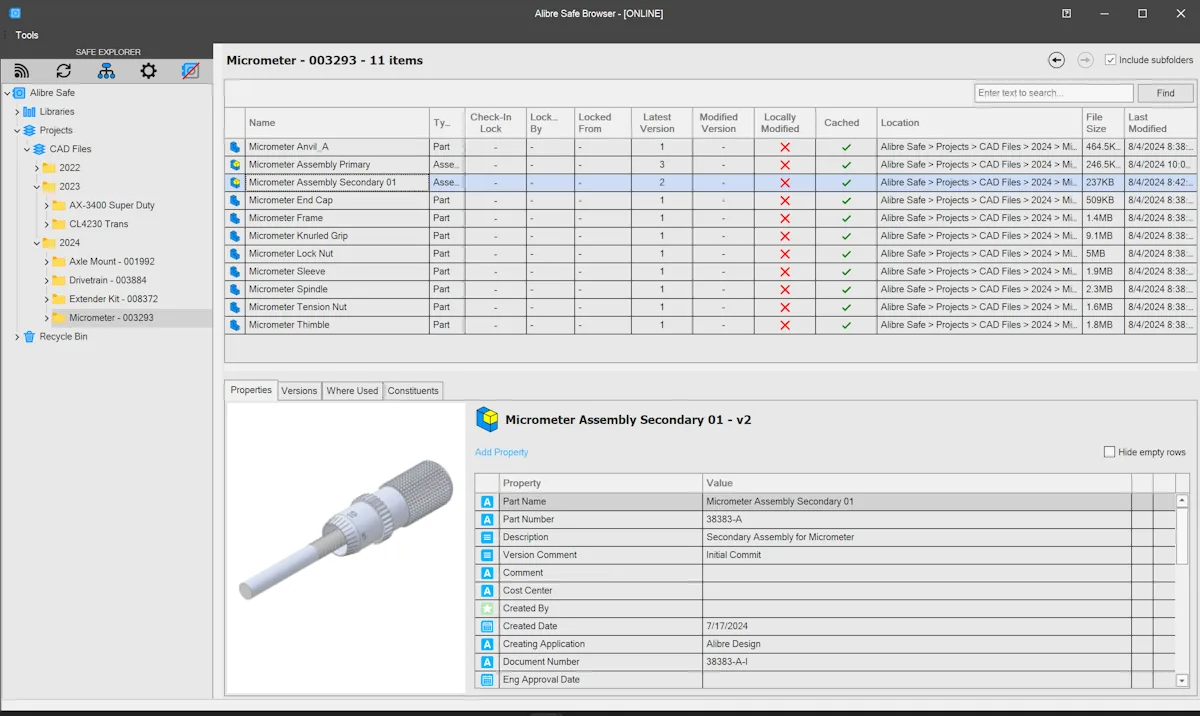Collapse the Projects tree node
The width and height of the screenshot is (1200, 716).
point(17,130)
